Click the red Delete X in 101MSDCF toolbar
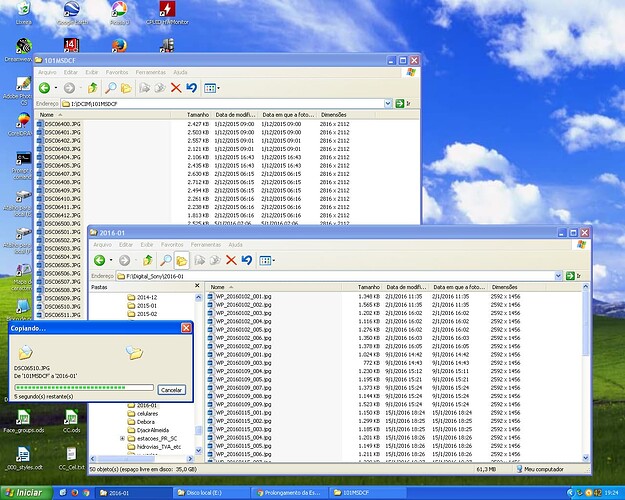This screenshot has width=625, height=500. [x=176, y=88]
